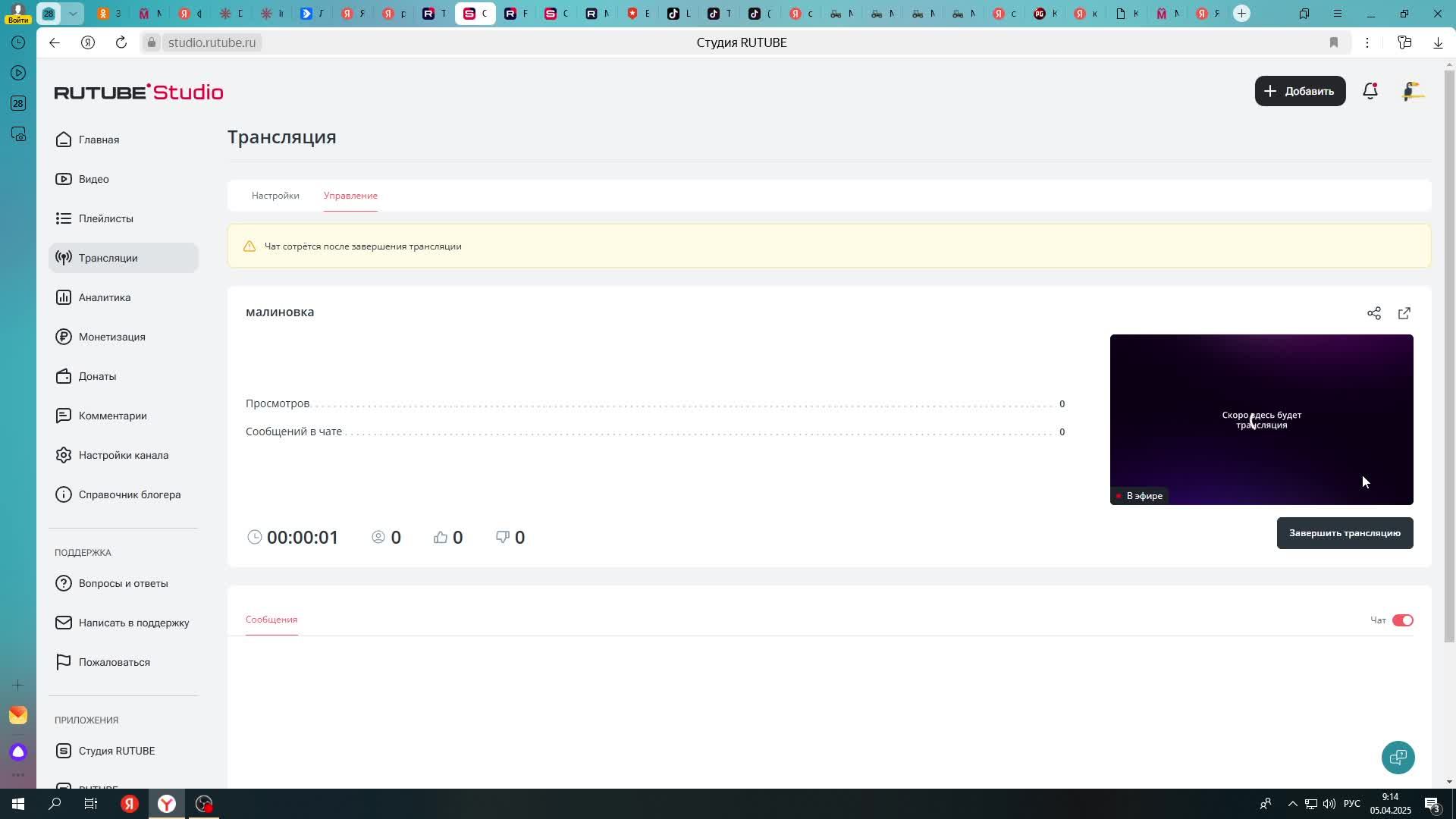Click the like thumbs-up icon
The height and width of the screenshot is (819, 1456).
pos(441,537)
